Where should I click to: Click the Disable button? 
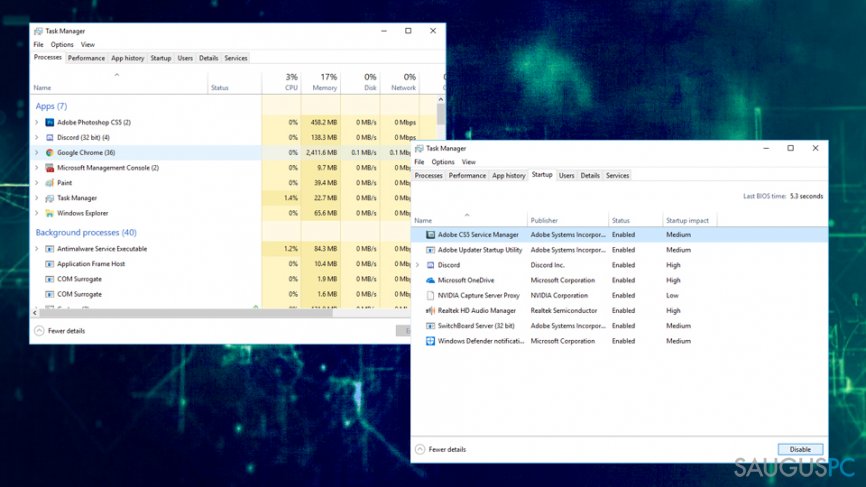pos(800,449)
